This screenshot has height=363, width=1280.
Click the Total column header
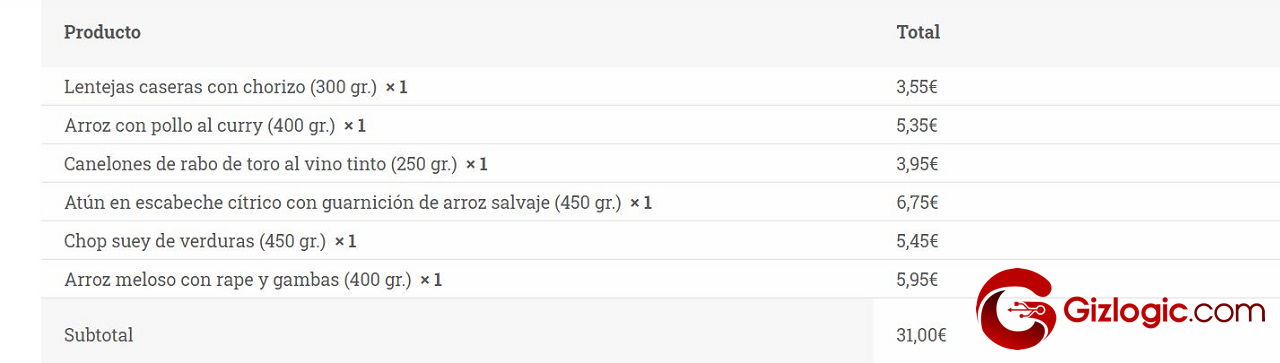coord(918,32)
